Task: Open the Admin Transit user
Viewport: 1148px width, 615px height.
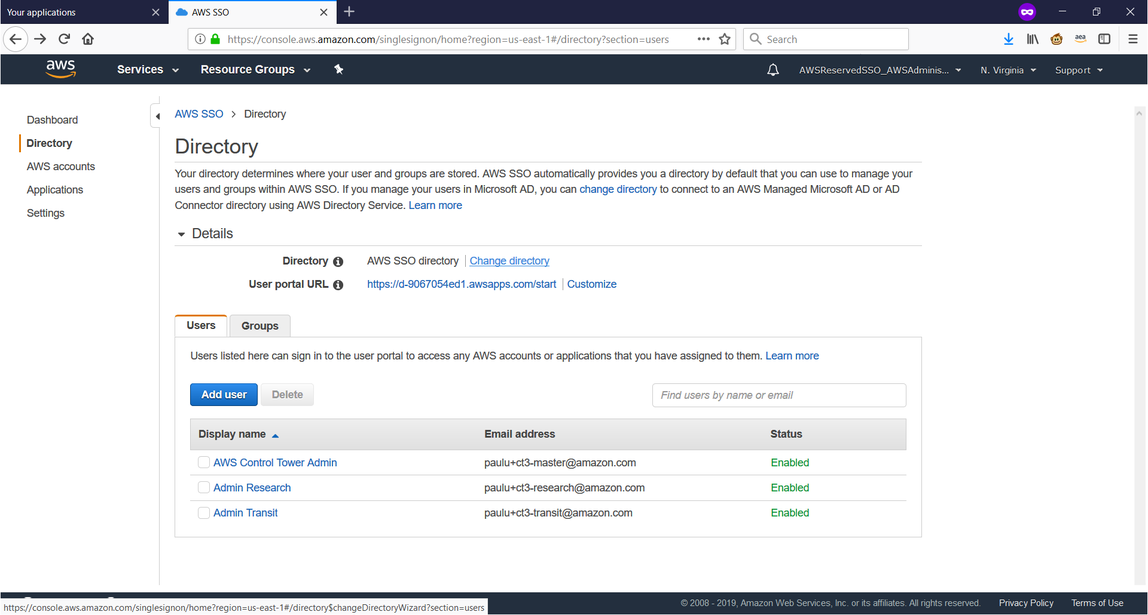Action: [245, 512]
